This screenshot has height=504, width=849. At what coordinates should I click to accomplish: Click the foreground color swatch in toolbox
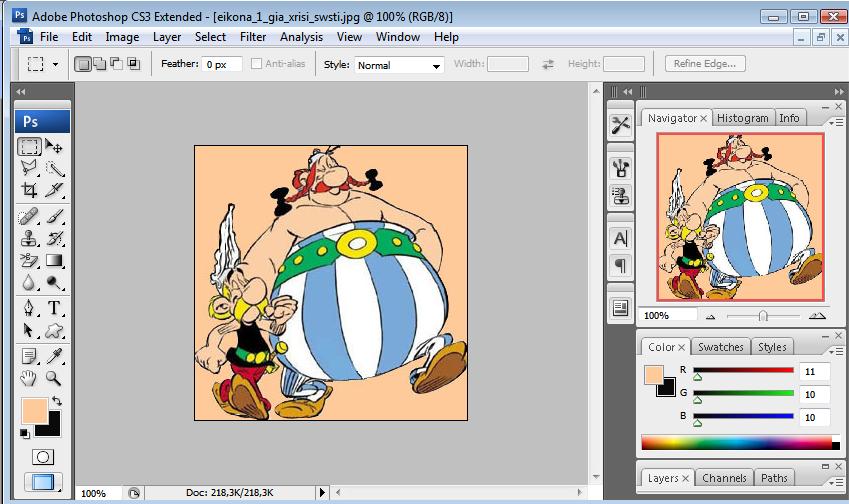[35, 411]
